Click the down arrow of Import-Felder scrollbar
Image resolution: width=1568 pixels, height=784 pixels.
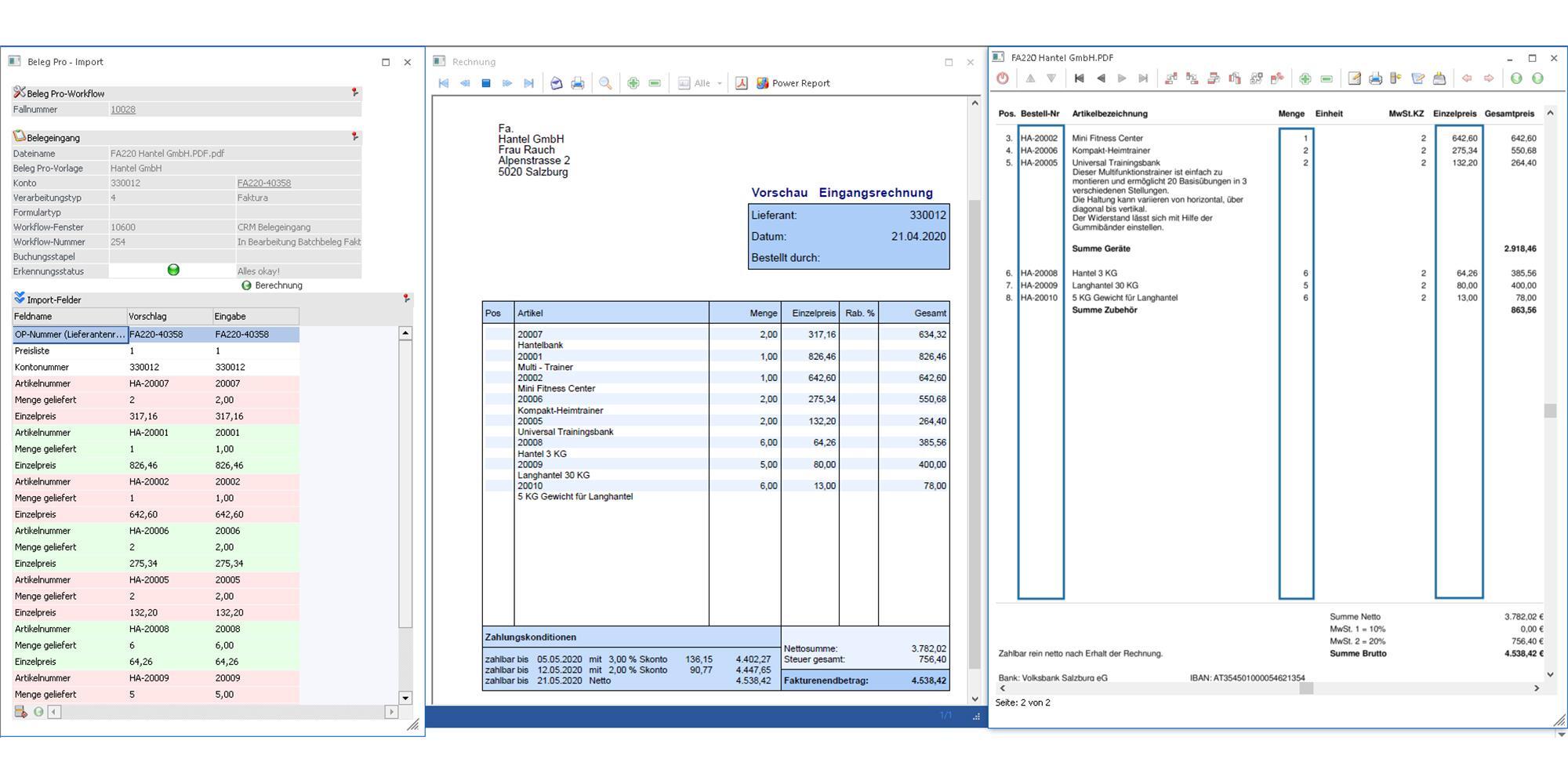click(x=405, y=698)
